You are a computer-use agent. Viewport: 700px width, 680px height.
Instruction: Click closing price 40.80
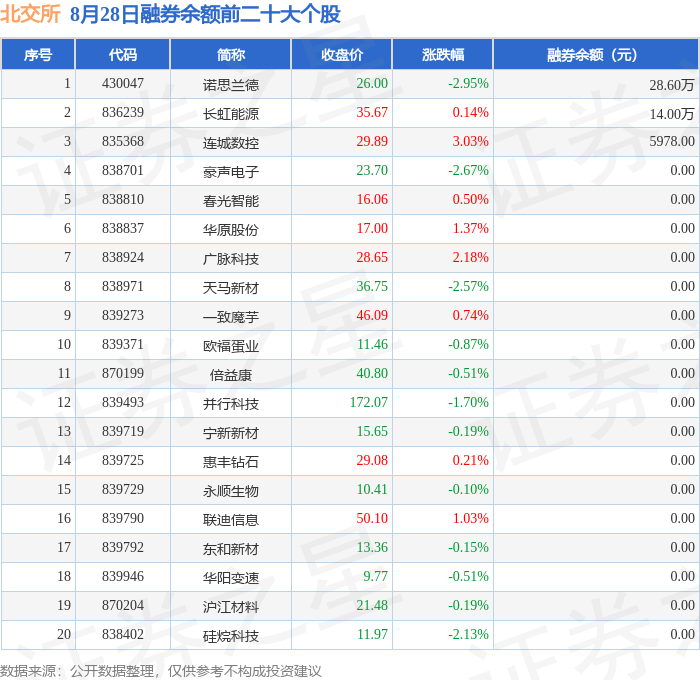[x=372, y=374]
